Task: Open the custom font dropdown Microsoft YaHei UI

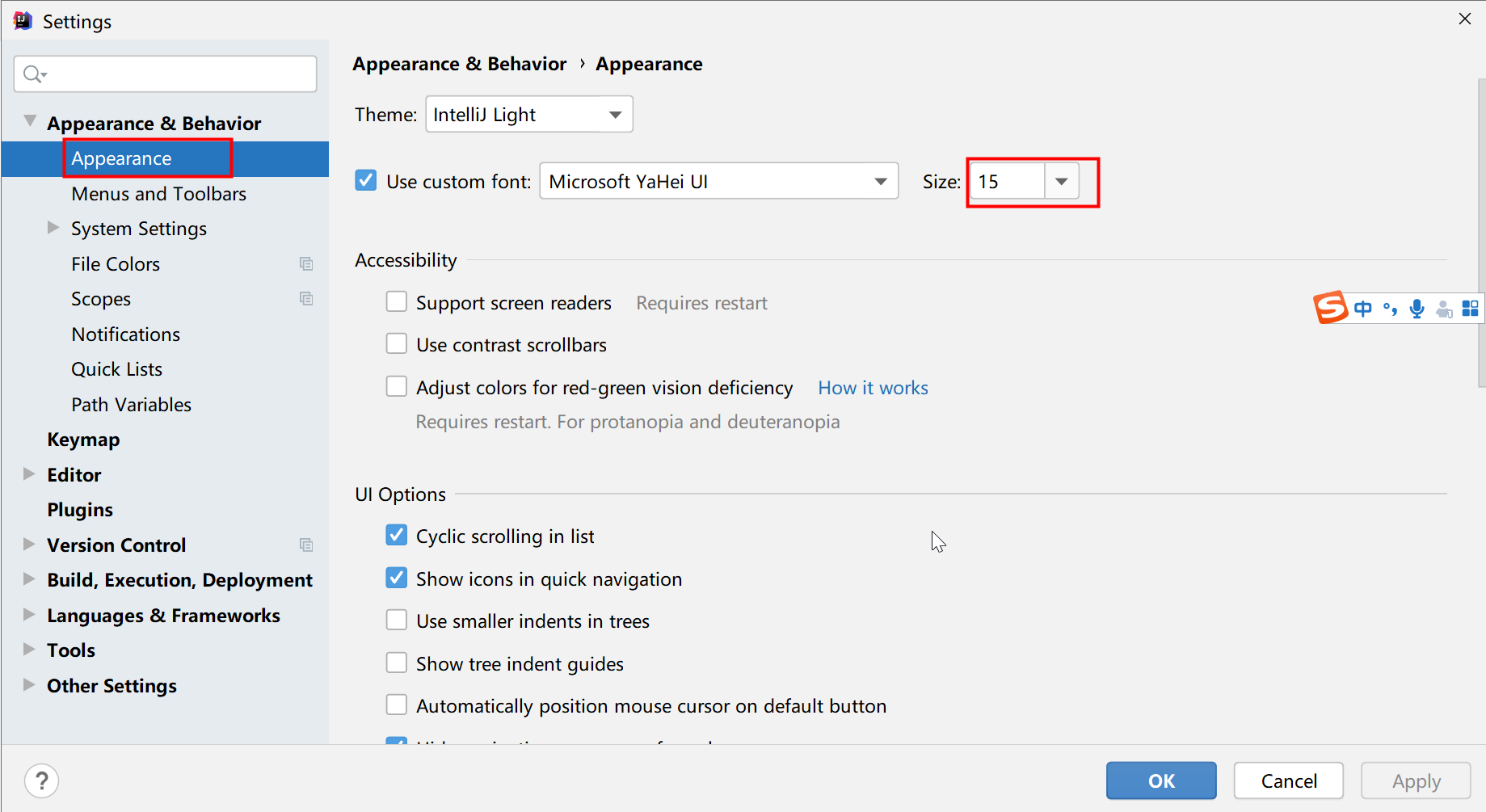Action: (719, 181)
